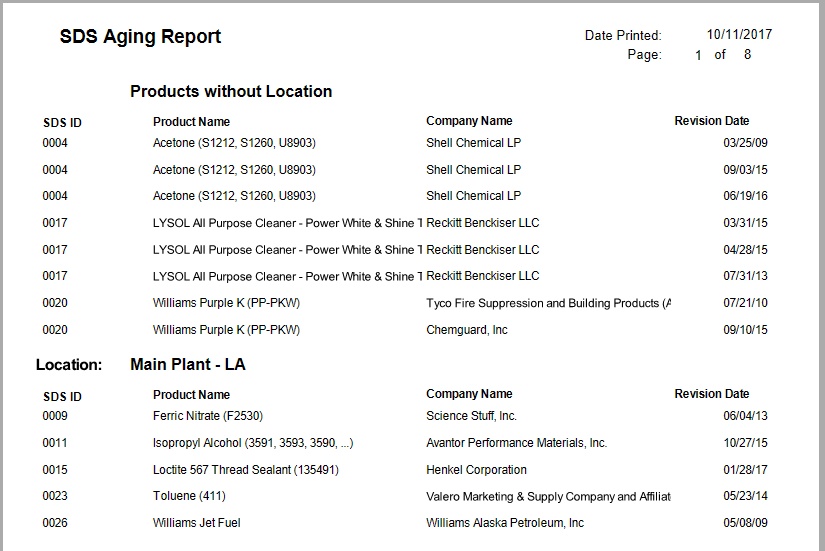825x551 pixels.
Task: Select Loctite 567 Thread Sealant entry
Action: pos(246,470)
